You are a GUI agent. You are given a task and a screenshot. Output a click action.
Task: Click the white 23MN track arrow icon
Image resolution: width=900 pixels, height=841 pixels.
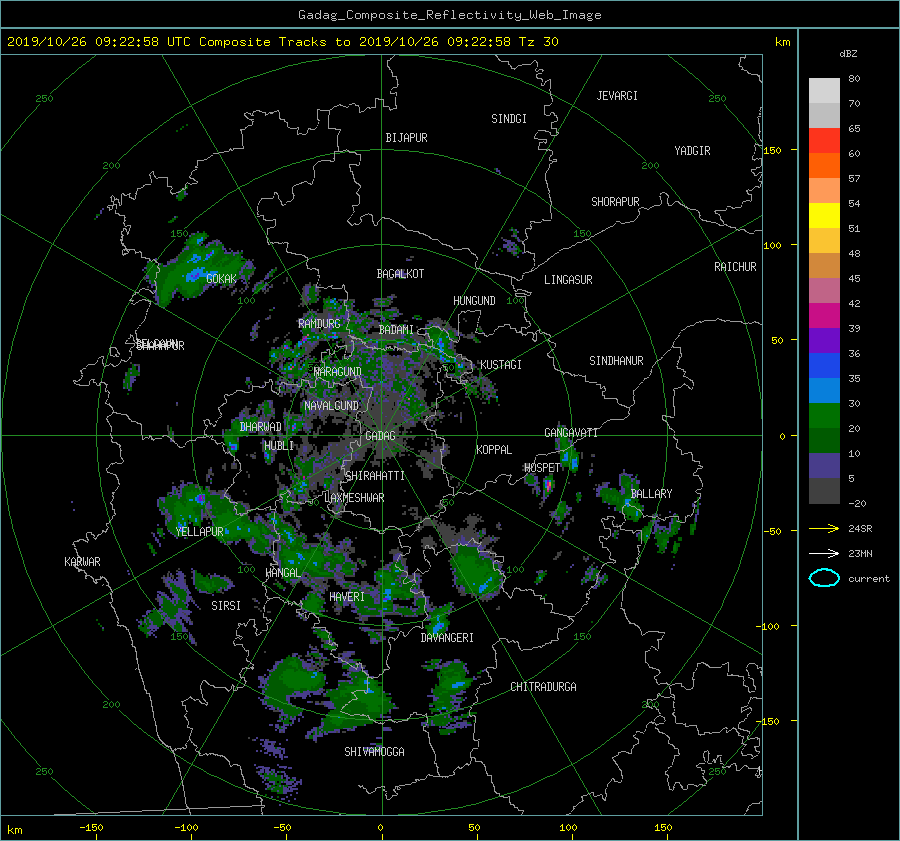[x=824, y=553]
